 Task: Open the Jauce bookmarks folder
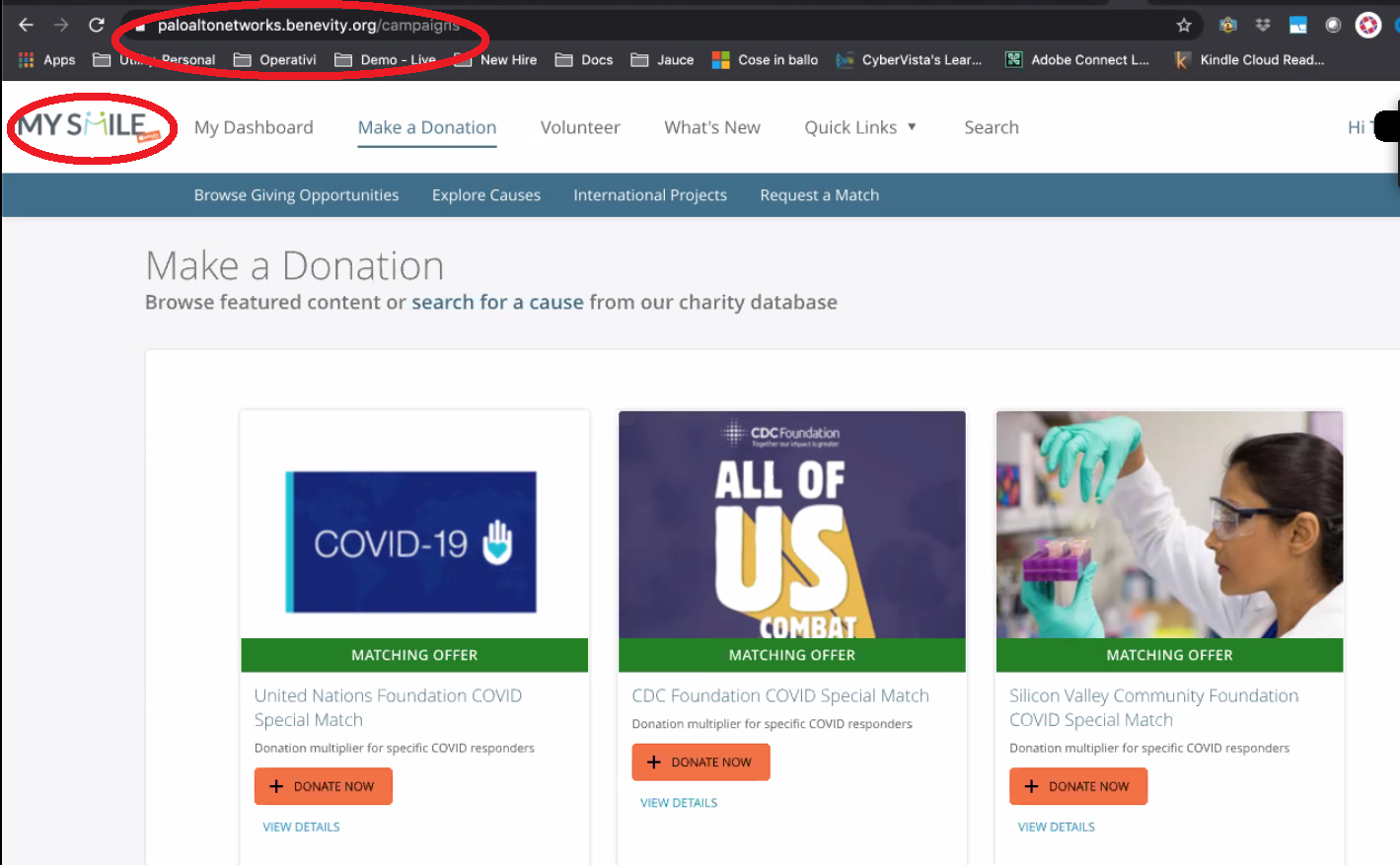pos(662,60)
